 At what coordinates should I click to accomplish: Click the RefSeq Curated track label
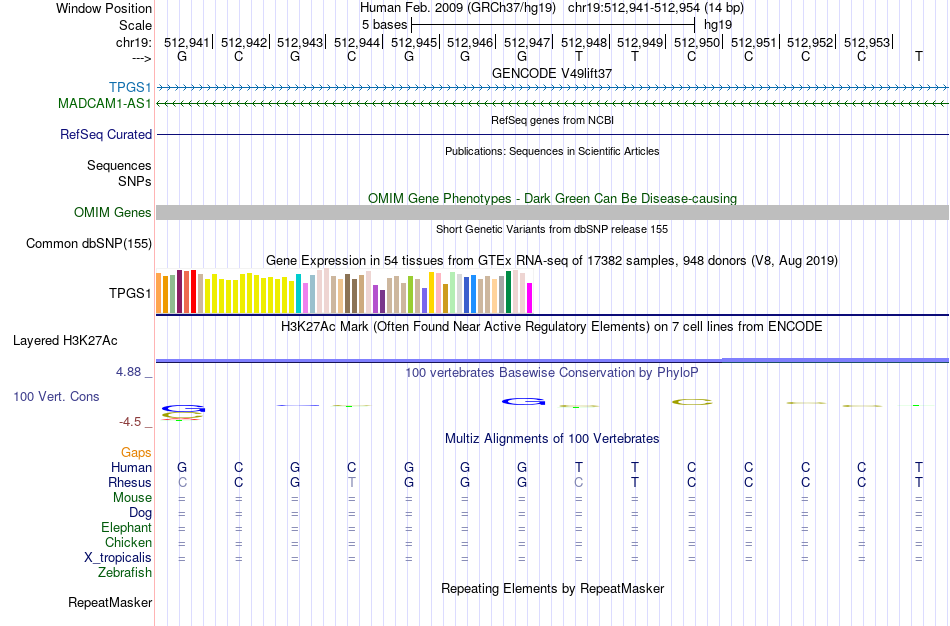coord(106,135)
